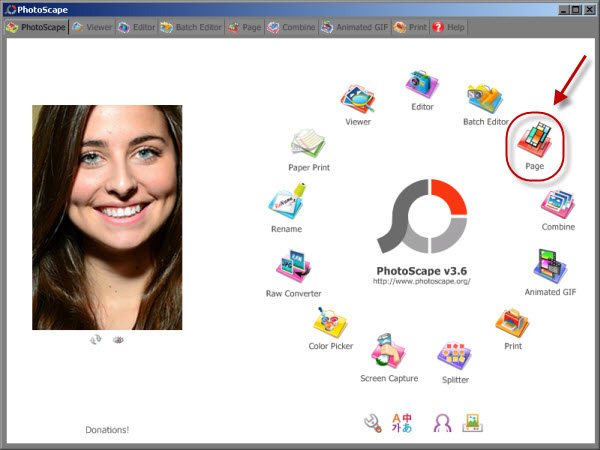Switch to the Page tab

(x=245, y=28)
